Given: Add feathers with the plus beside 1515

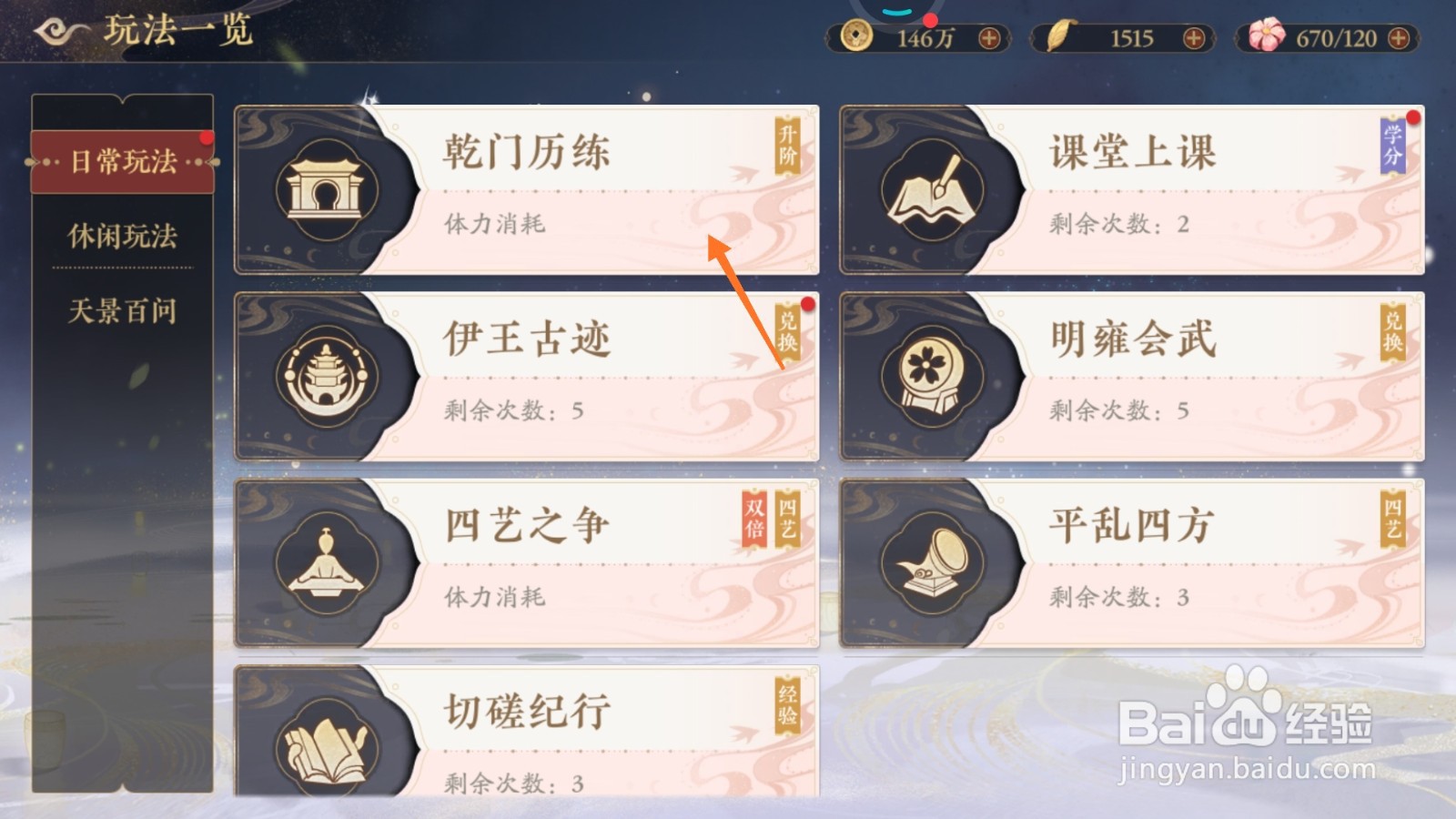Looking at the screenshot, I should 1194,38.
